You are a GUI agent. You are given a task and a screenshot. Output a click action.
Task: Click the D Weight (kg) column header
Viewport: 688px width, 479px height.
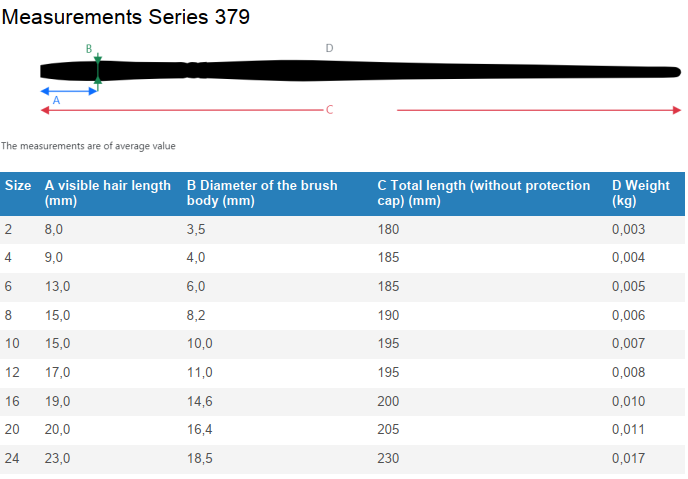pos(641,193)
